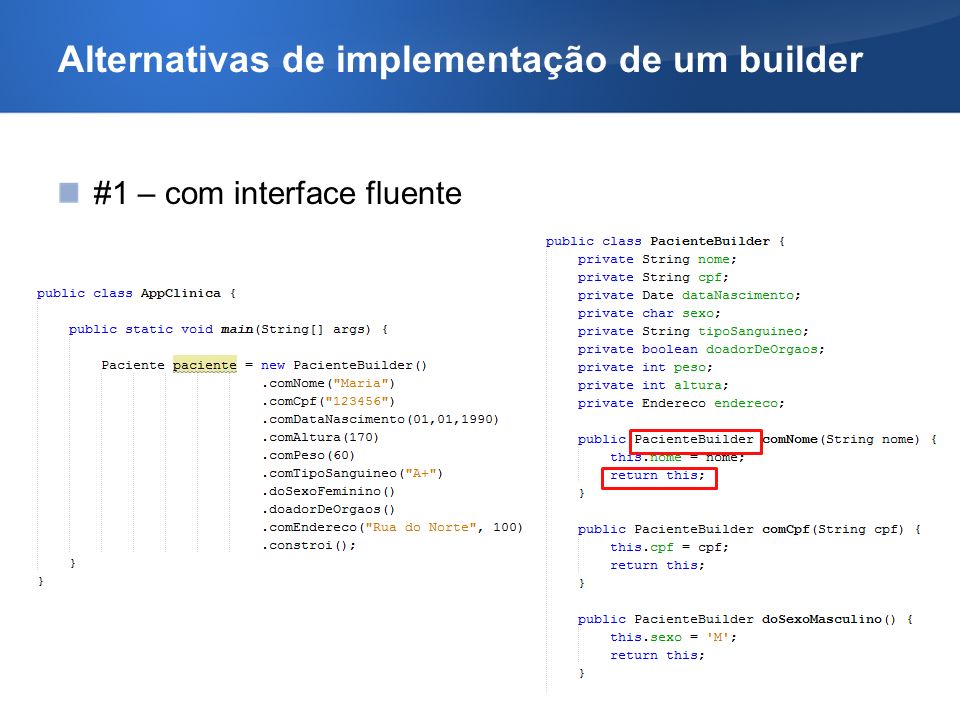The width and height of the screenshot is (960, 720).
Task: Click the line '.comCpf("123456")'
Action: 329,402
